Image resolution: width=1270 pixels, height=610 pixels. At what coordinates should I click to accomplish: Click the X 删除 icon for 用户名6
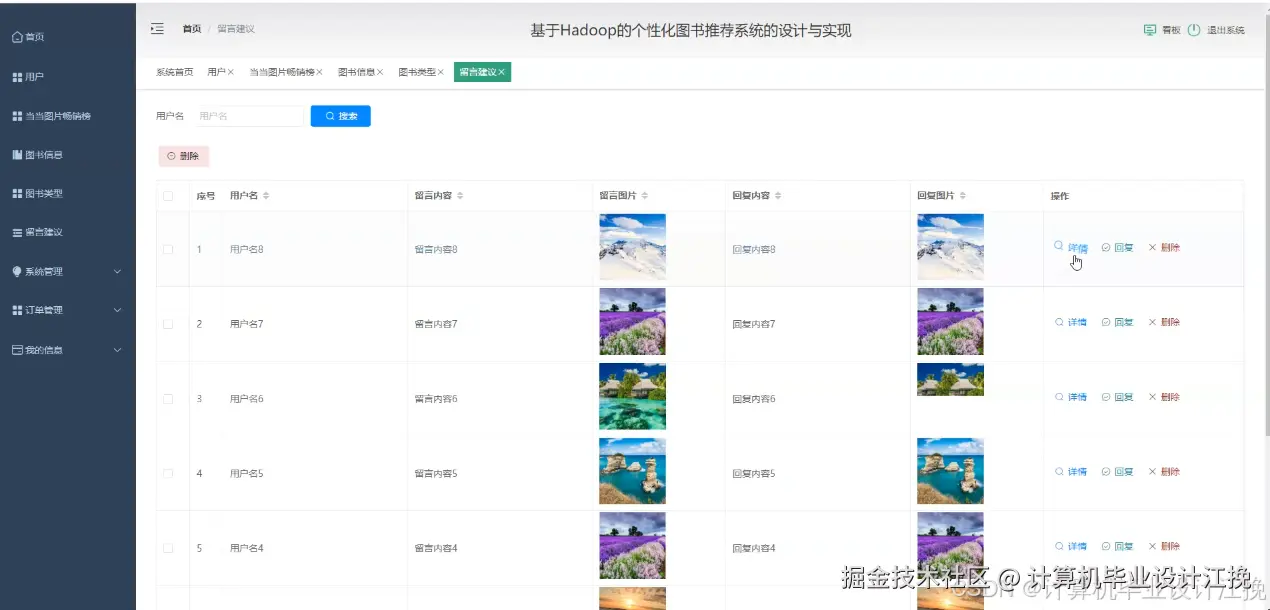(1152, 397)
